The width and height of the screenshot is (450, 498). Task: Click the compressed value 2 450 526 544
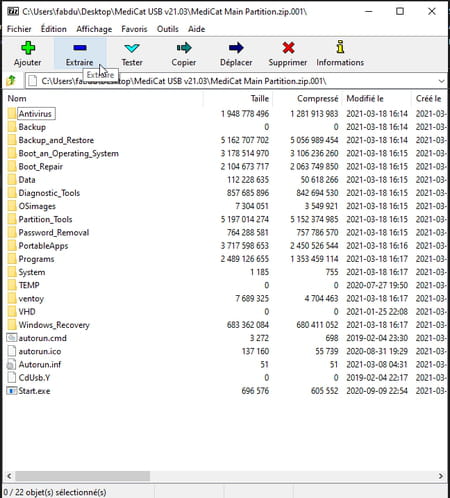coord(314,246)
